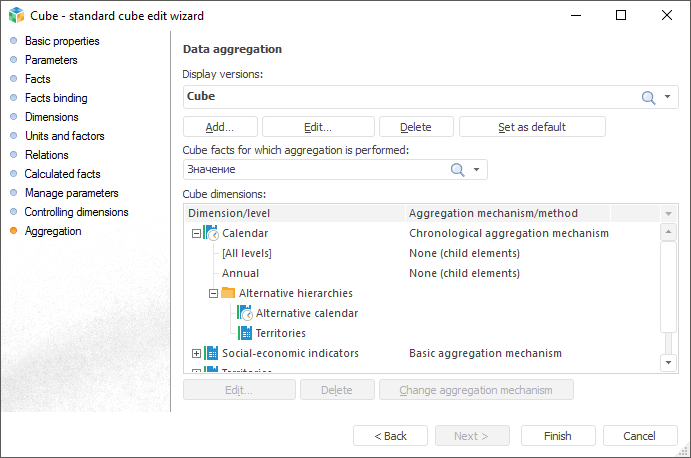Click the Territories hierarchy icon
This screenshot has width=691, height=458.
[245, 333]
